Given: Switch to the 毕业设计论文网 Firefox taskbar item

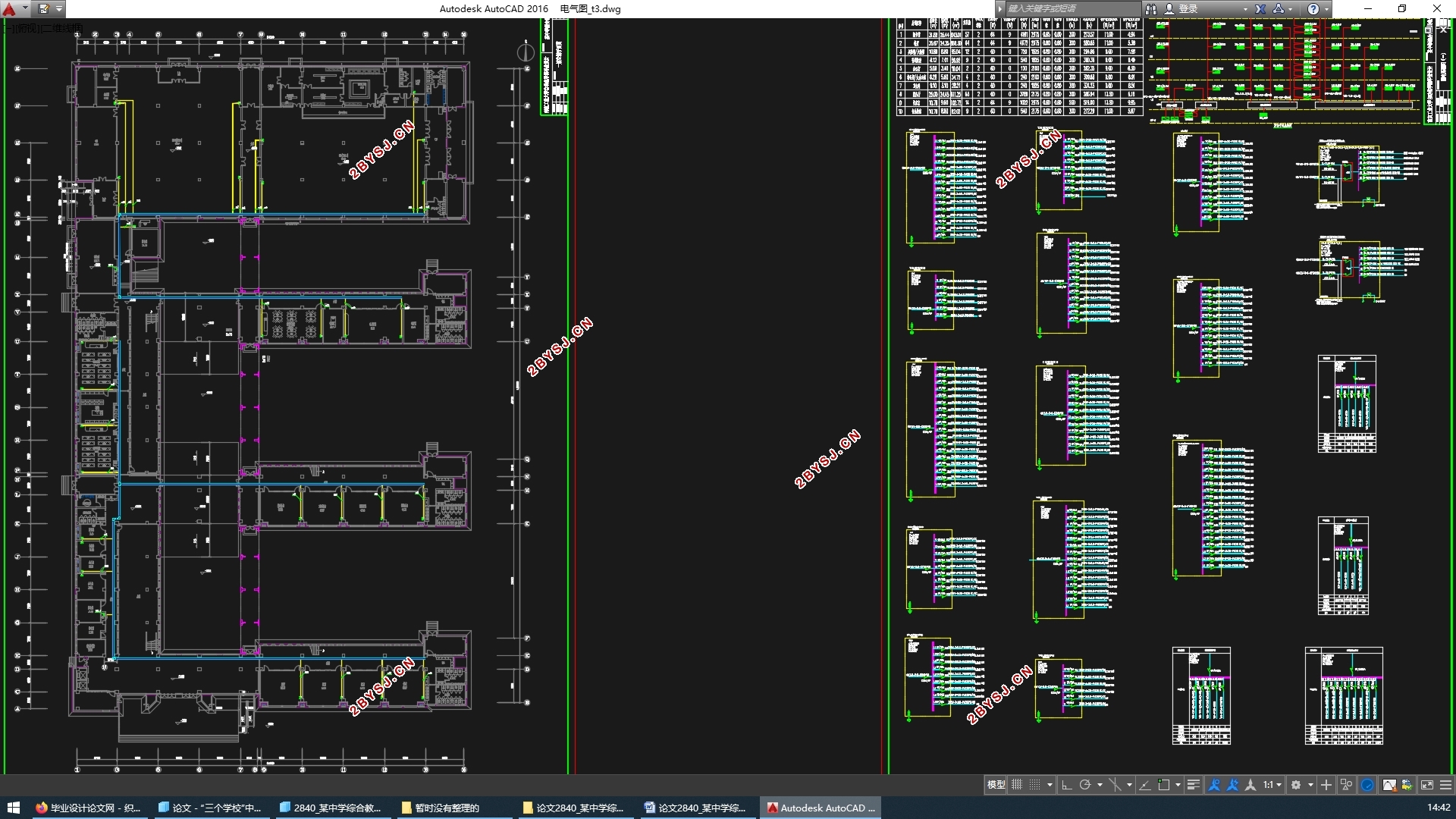Looking at the screenshot, I should tap(89, 808).
